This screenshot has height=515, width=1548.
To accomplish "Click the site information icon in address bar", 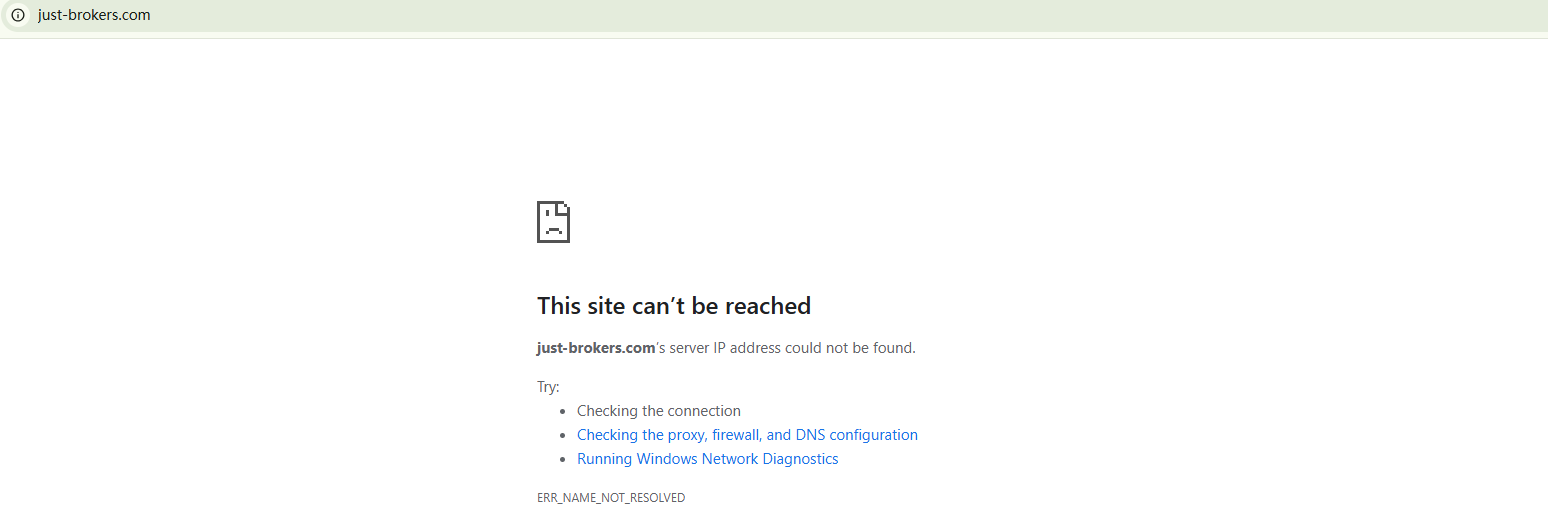I will click(17, 15).
